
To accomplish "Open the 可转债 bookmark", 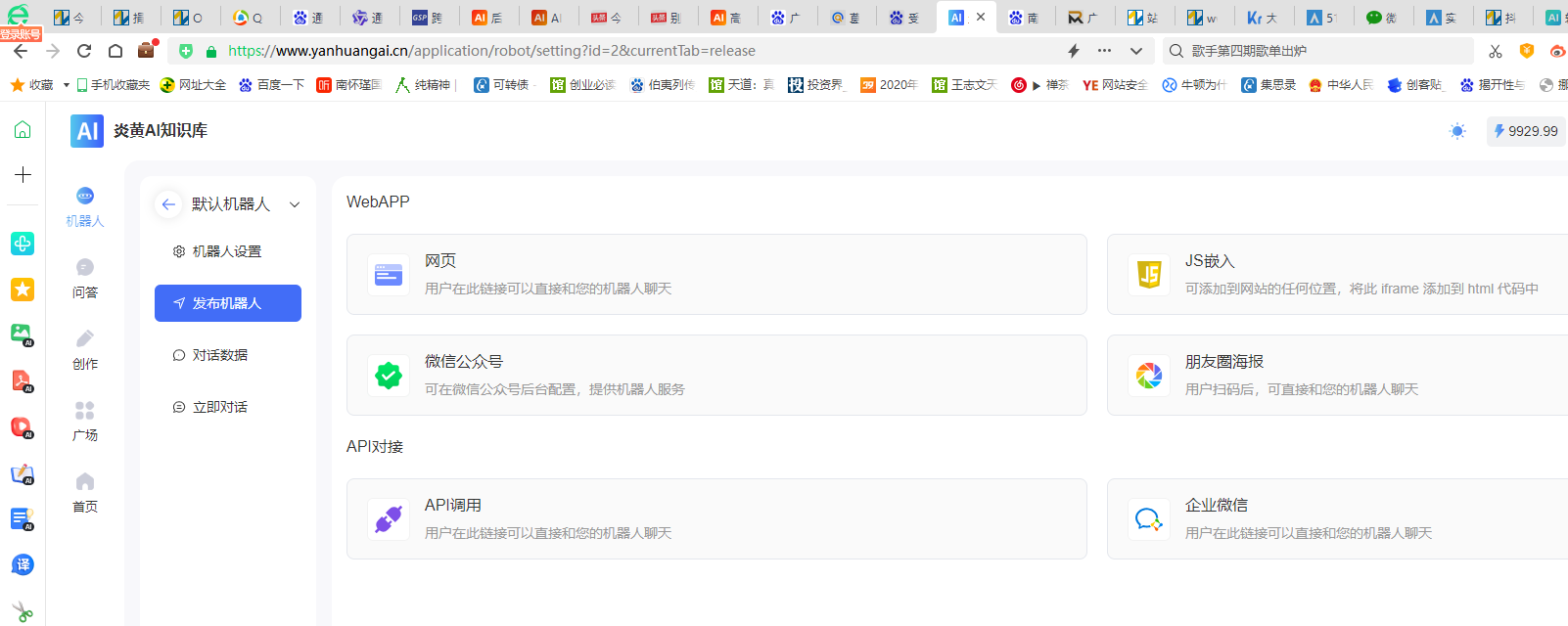I will (x=501, y=85).
